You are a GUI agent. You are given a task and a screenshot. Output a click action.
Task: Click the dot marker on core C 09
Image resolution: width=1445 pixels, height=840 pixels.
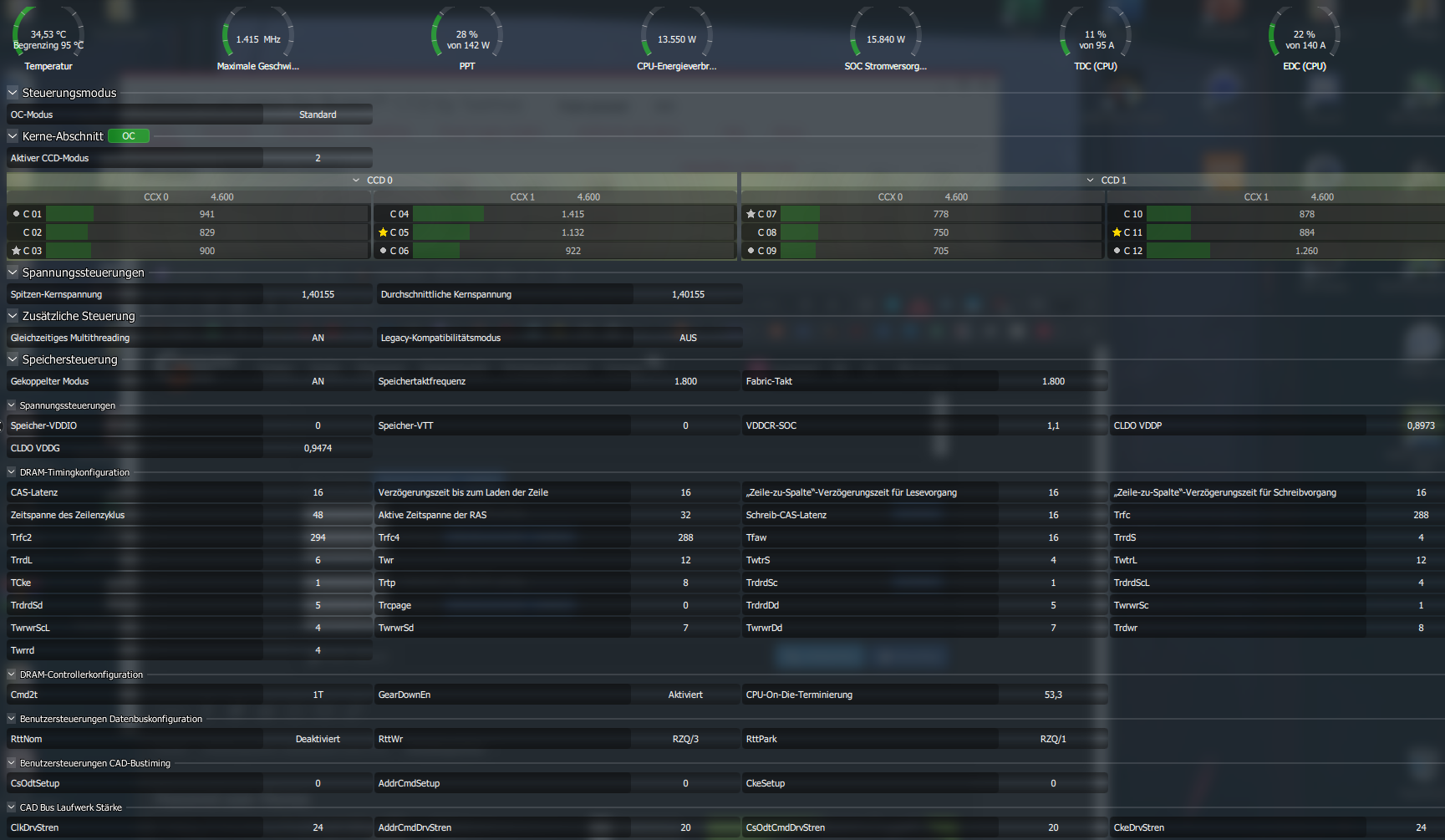[750, 251]
